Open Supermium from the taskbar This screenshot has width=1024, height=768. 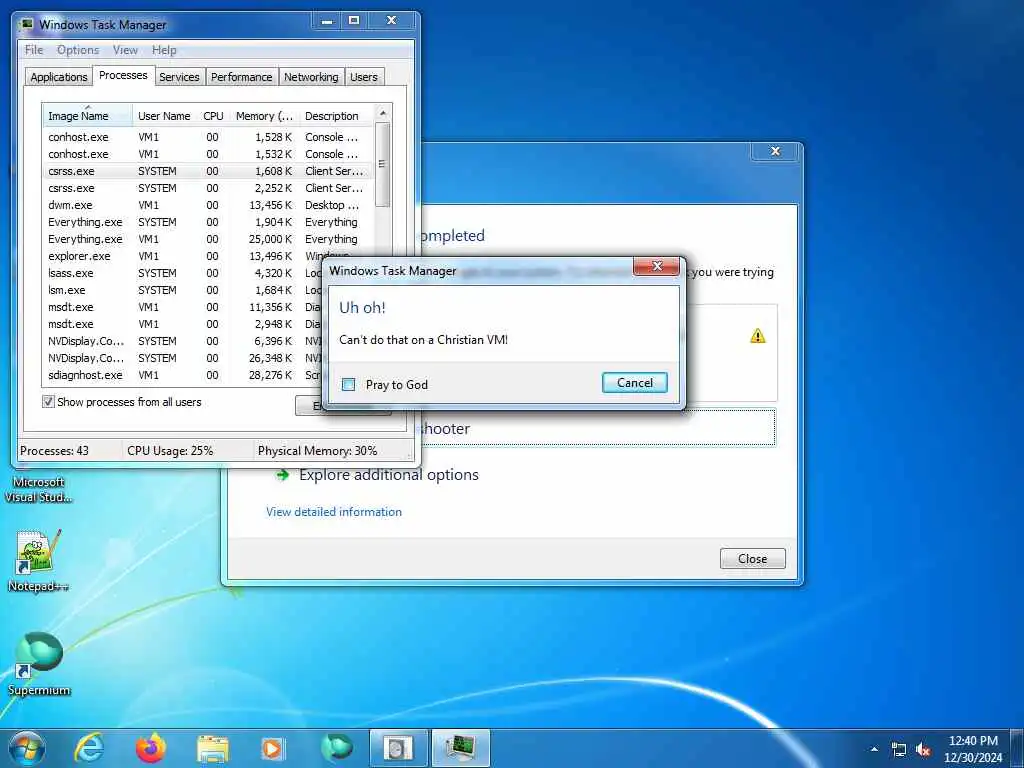pos(336,748)
